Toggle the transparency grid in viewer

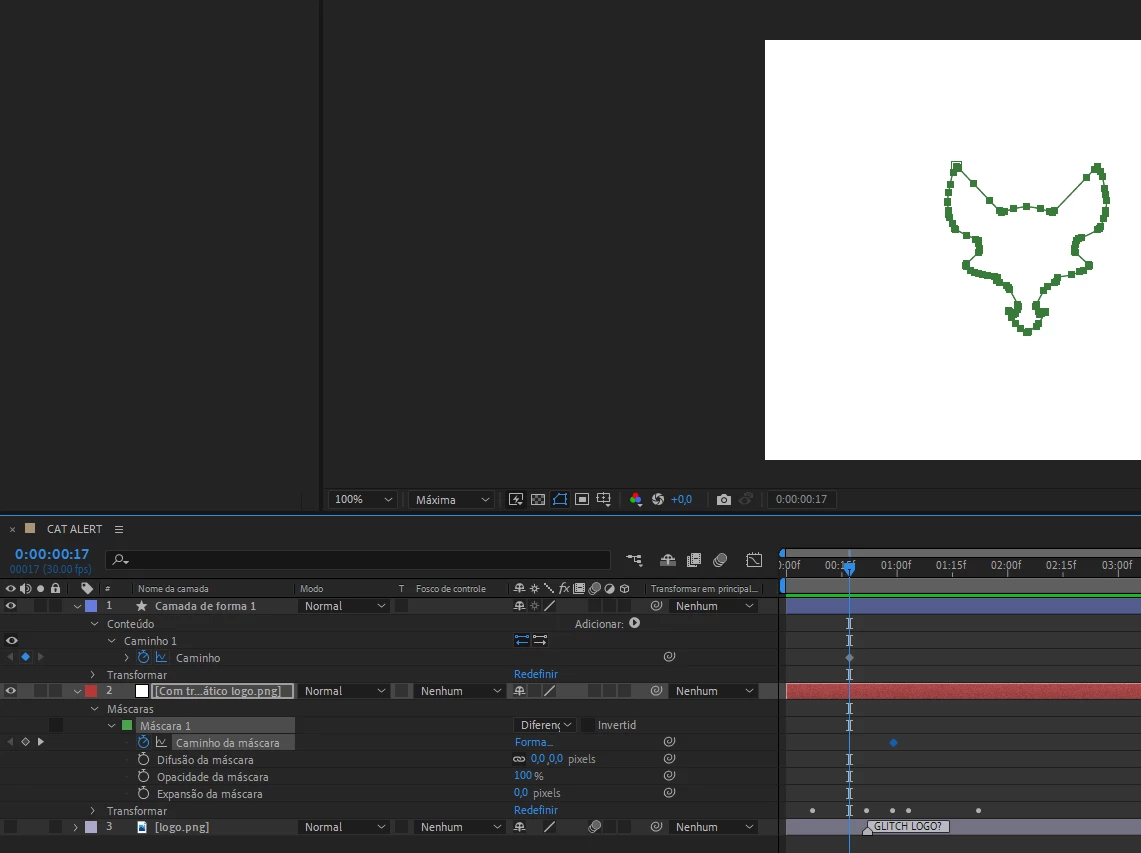click(538, 499)
